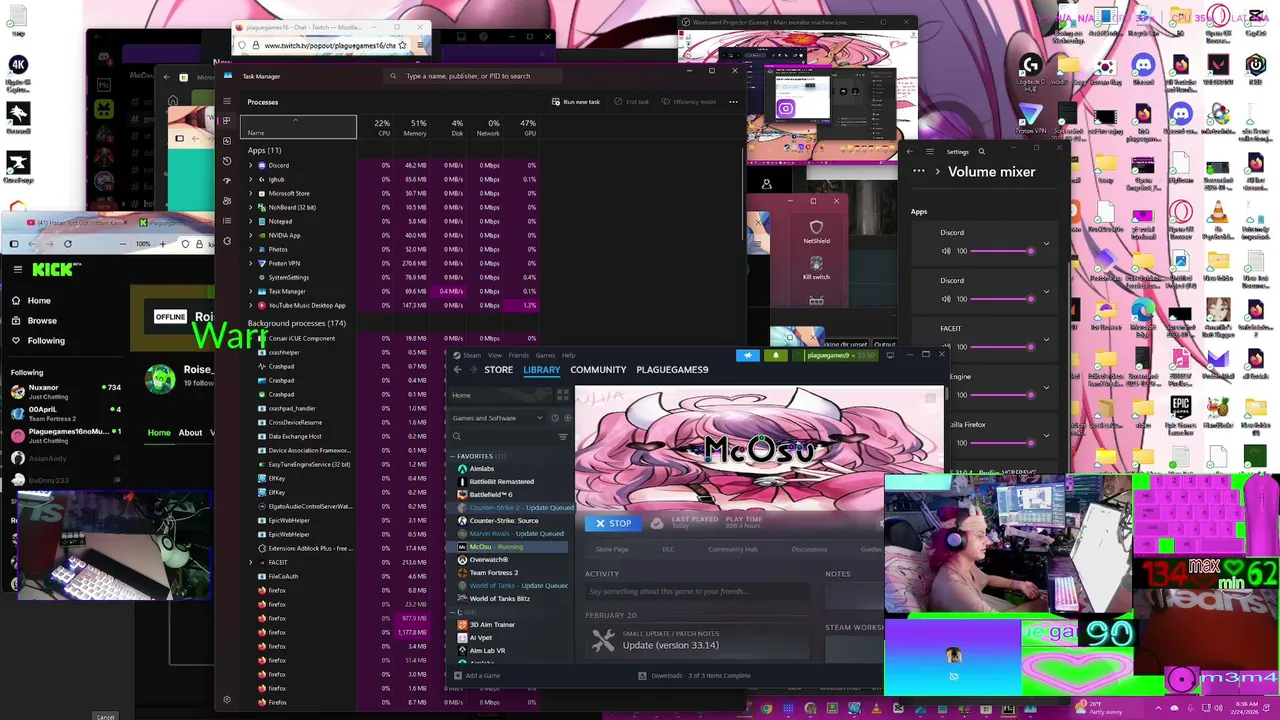Open Steam library advanced filter icon
The height and width of the screenshot is (720, 1280).
point(563,437)
